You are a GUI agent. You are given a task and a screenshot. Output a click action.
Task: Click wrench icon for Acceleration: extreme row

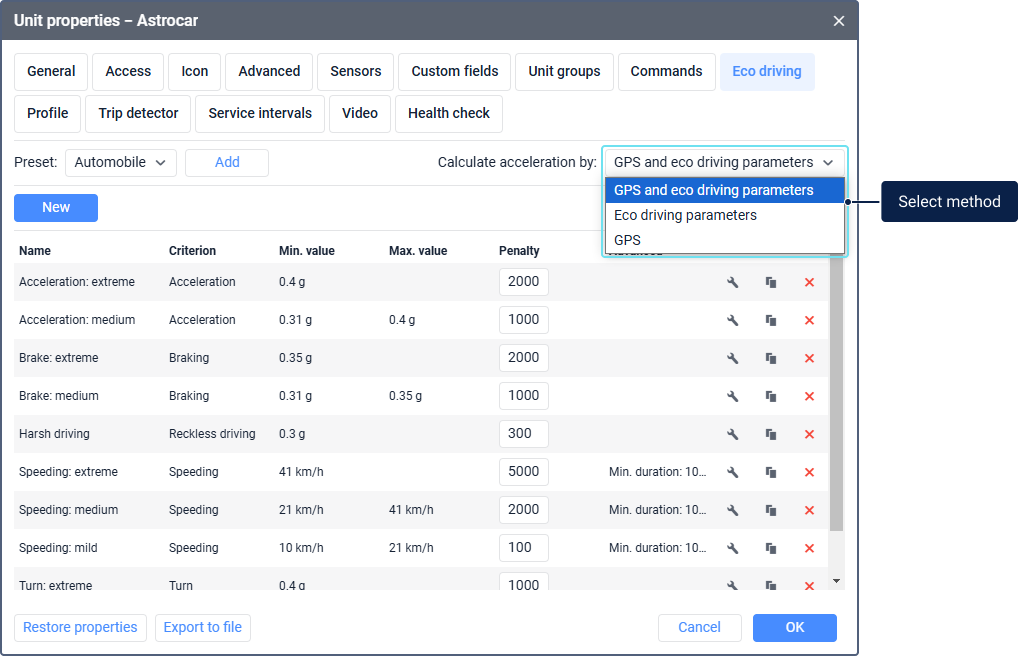pyautogui.click(x=732, y=282)
